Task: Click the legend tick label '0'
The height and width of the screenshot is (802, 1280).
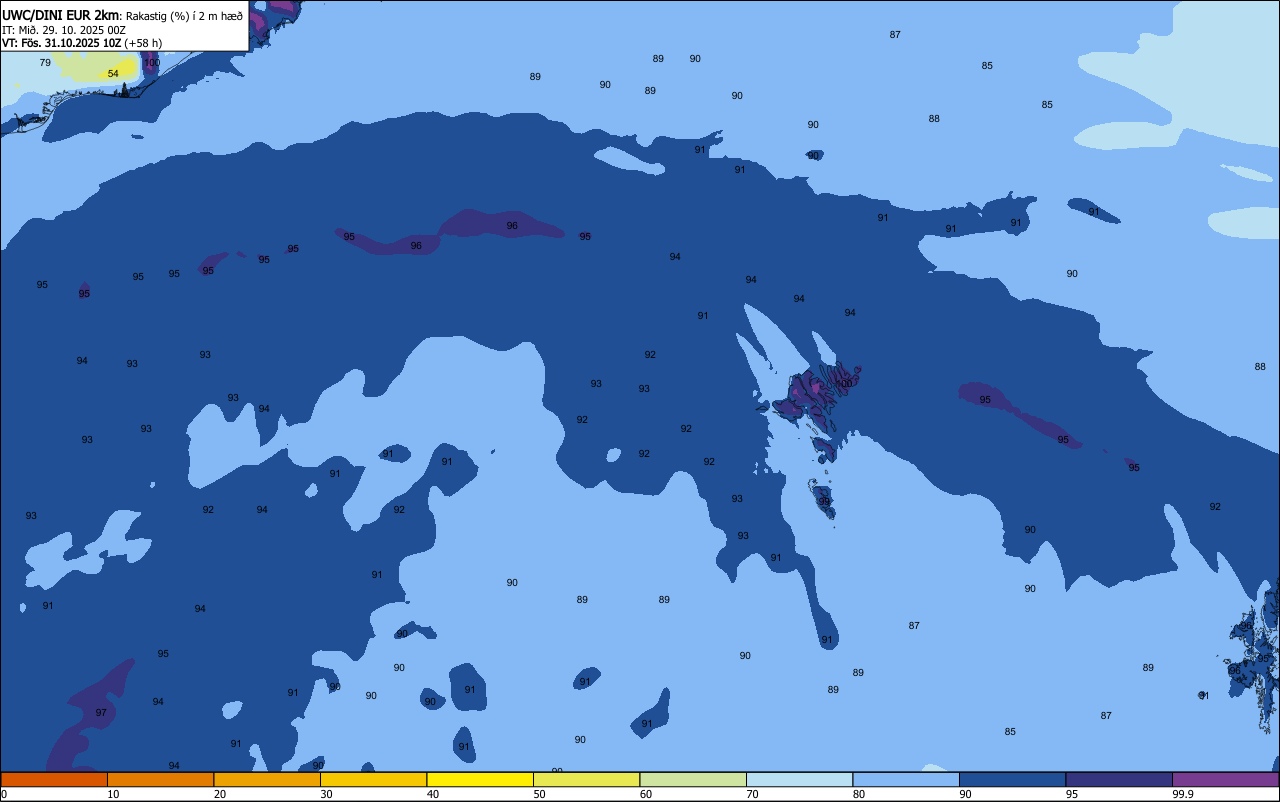Action: [4, 794]
